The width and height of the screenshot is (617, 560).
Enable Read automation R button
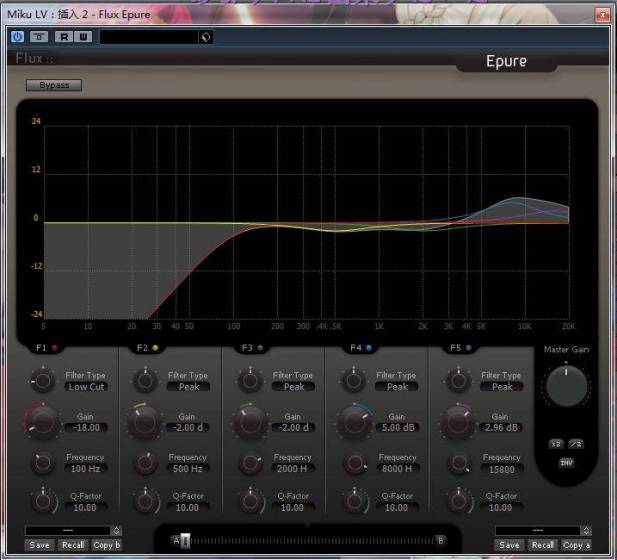coord(64,37)
